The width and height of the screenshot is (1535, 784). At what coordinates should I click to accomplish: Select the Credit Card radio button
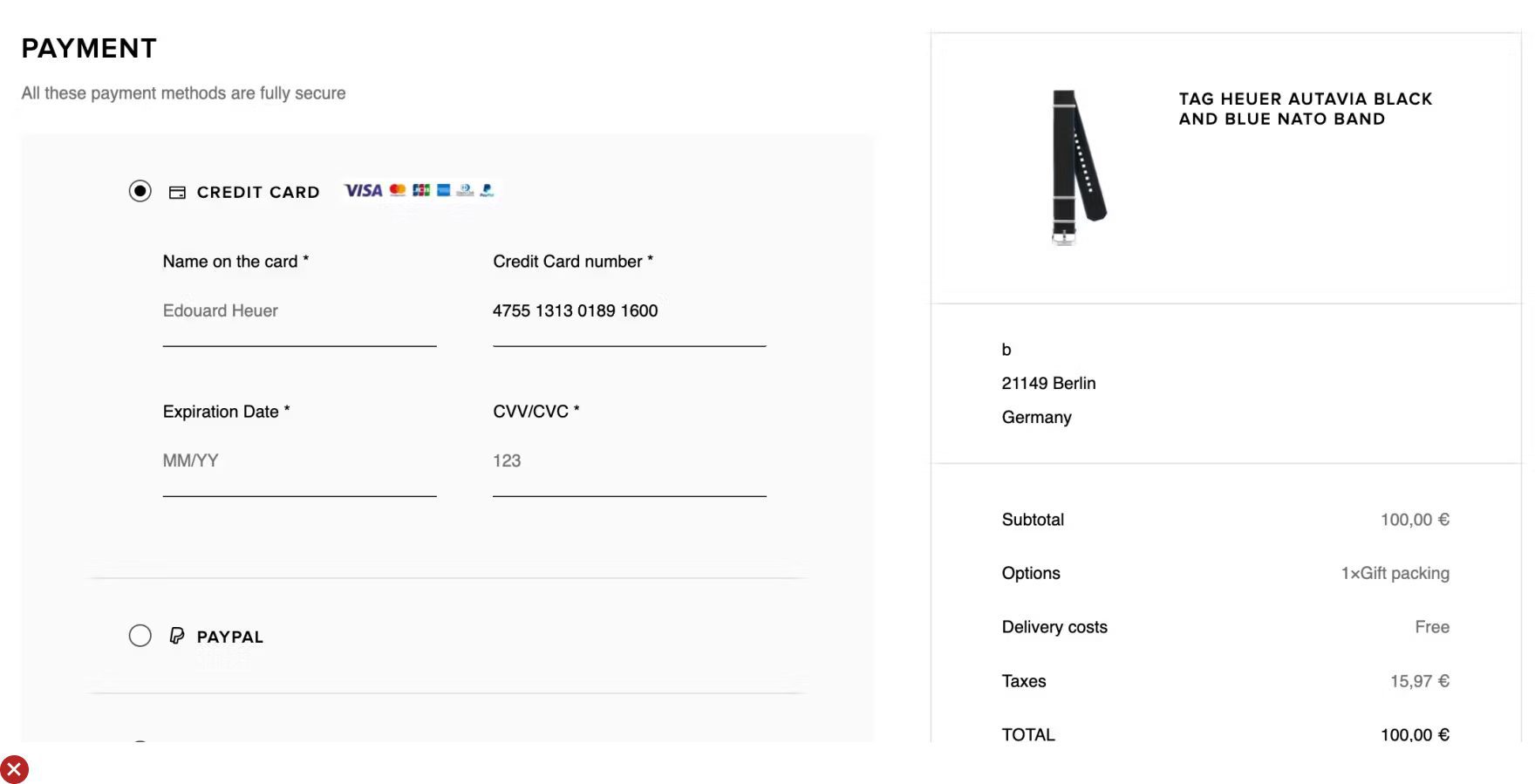(140, 191)
